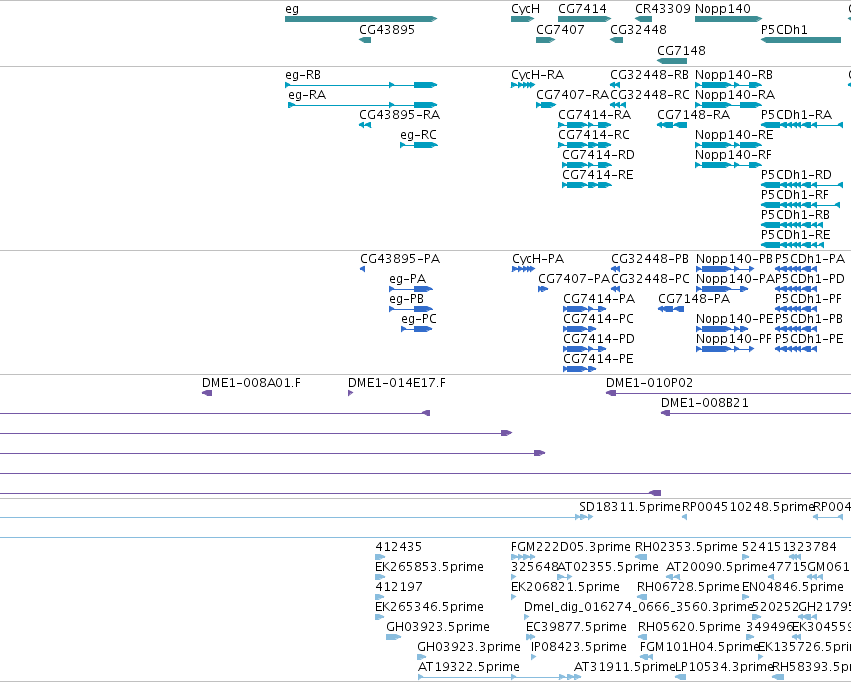Image resolution: width=851 pixels, height=682 pixels.
Task: Select the Nopp140-PB protein label
Action: click(734, 259)
